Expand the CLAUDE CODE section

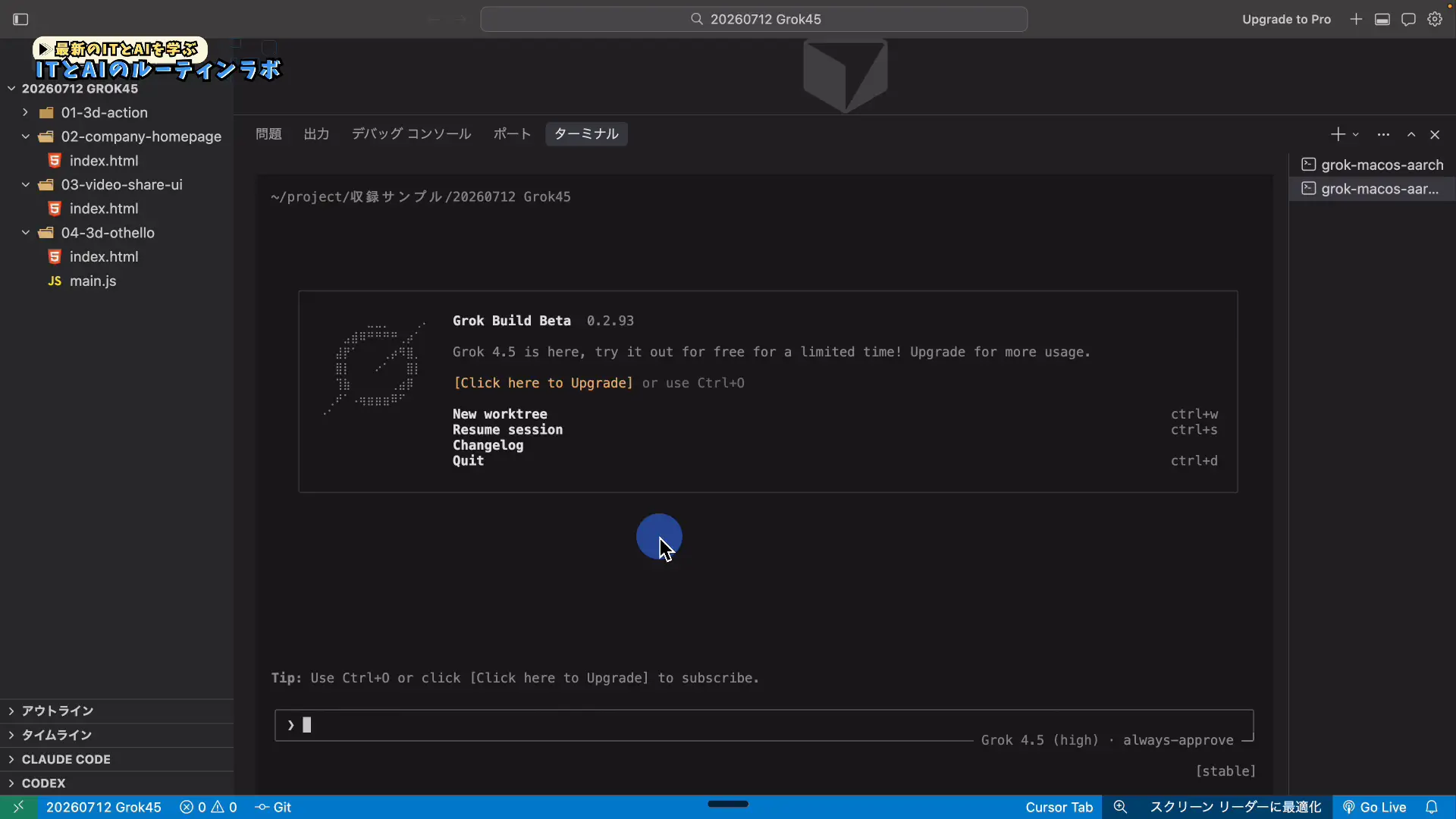click(x=117, y=759)
